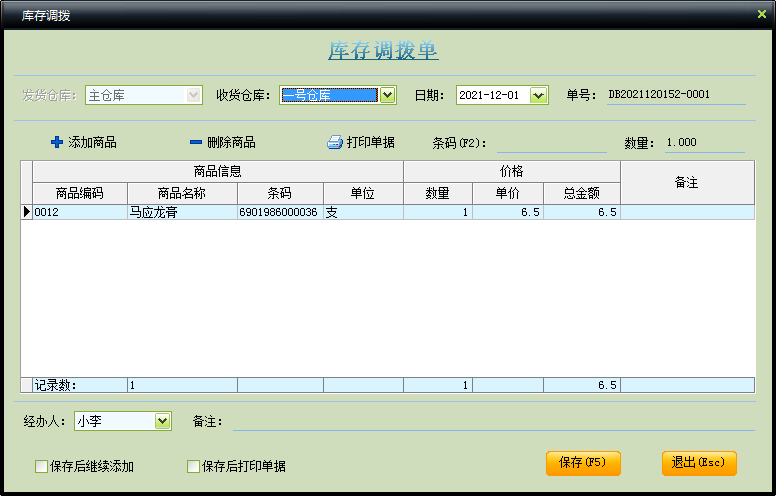Click the 条码 column header
Screen dimensions: 776x496
[x=280, y=193]
